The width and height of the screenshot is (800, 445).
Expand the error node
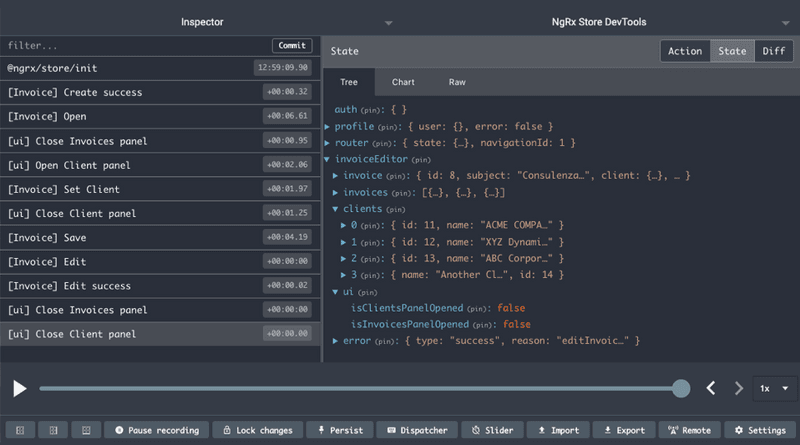[x=335, y=340]
